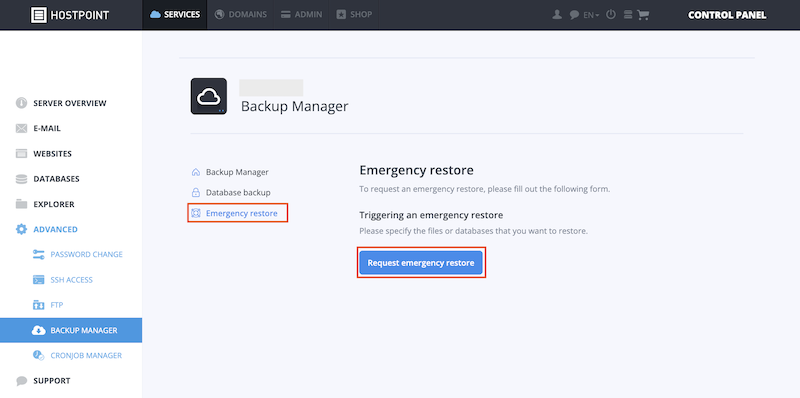Open Explorer via its folder icon
The image size is (800, 398).
click(21, 204)
